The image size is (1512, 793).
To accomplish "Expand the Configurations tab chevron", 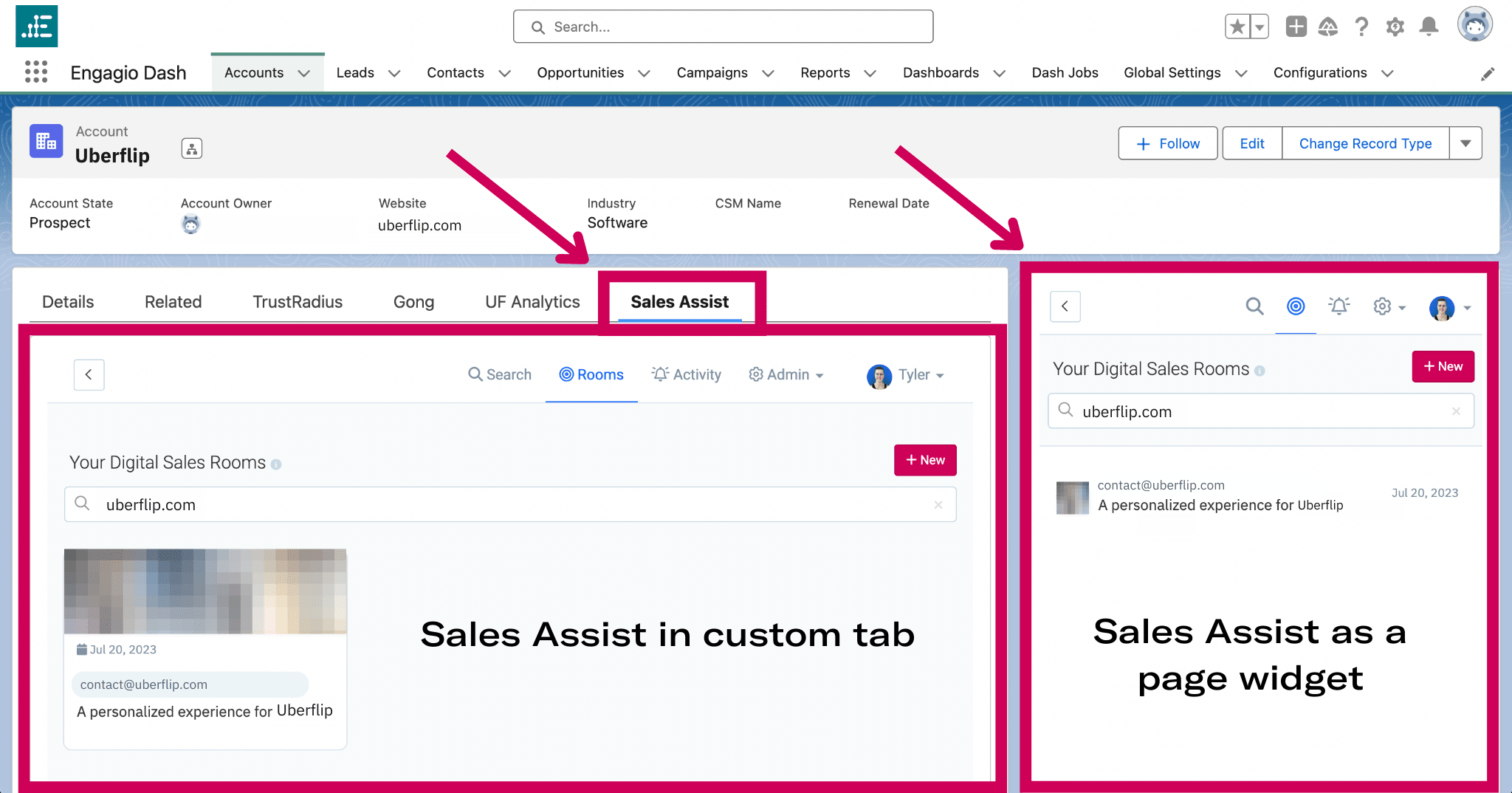I will (1387, 73).
